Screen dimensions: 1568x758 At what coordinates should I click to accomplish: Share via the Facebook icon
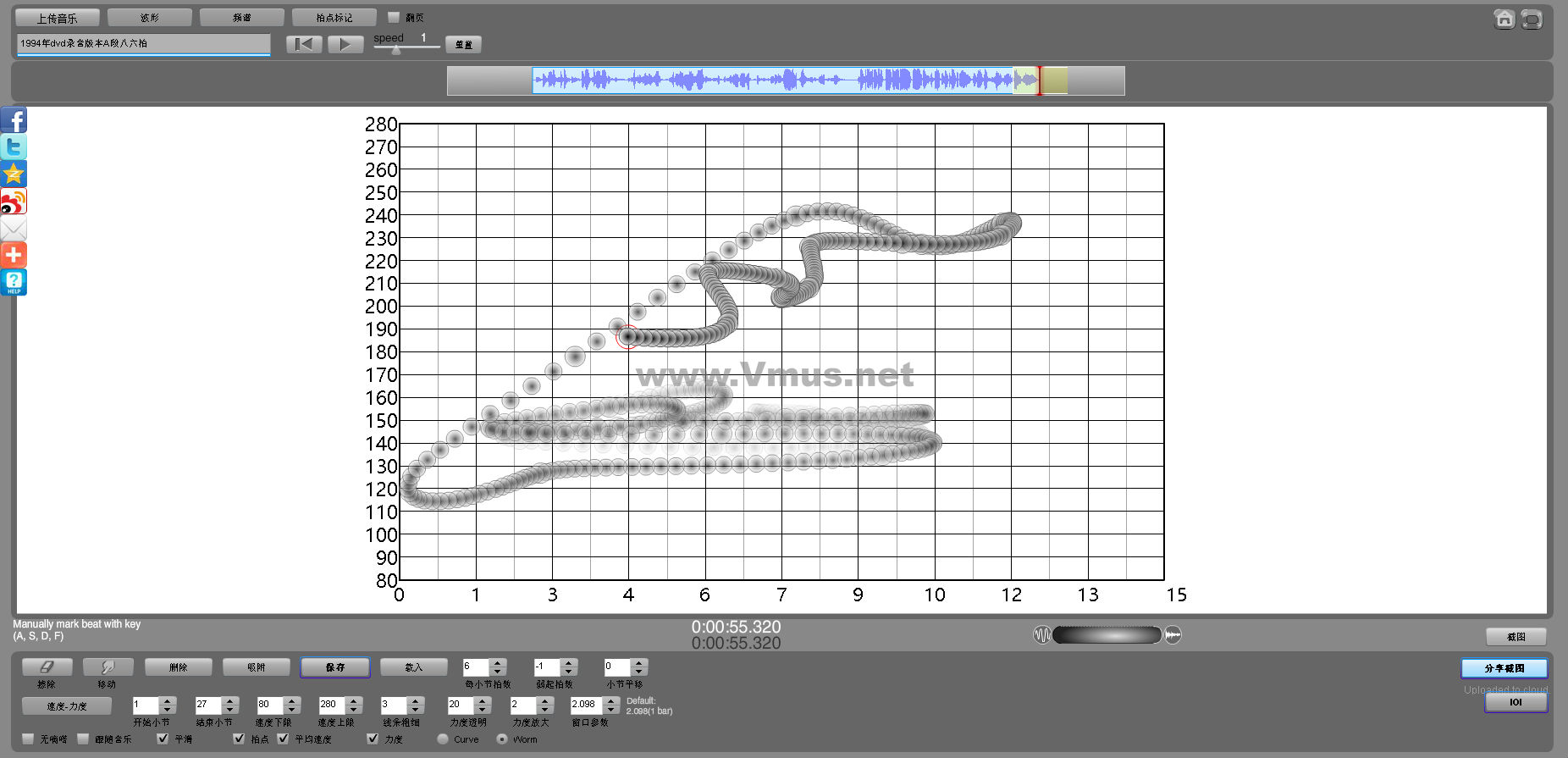(x=14, y=120)
